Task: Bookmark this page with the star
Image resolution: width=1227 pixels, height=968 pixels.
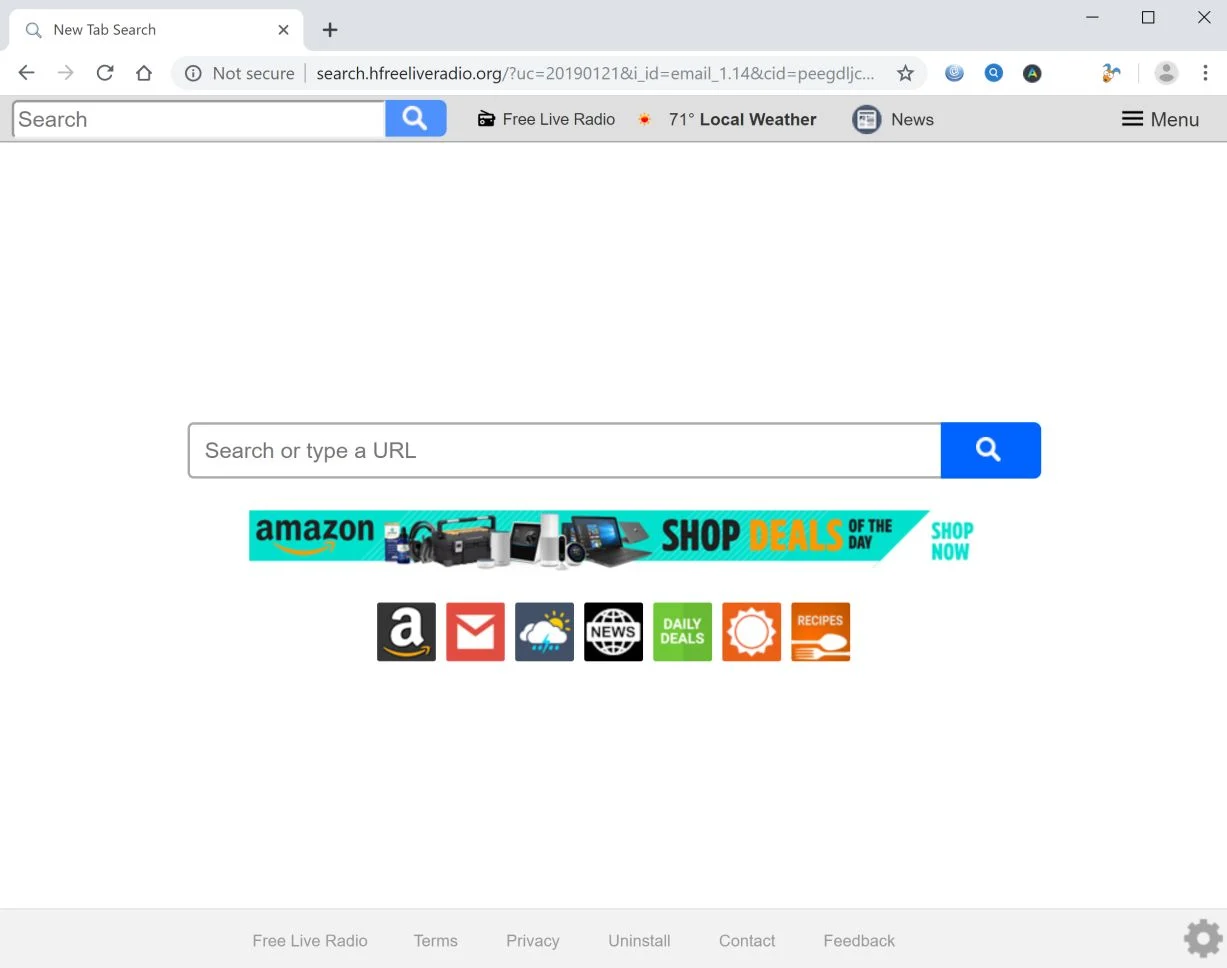Action: coord(905,73)
